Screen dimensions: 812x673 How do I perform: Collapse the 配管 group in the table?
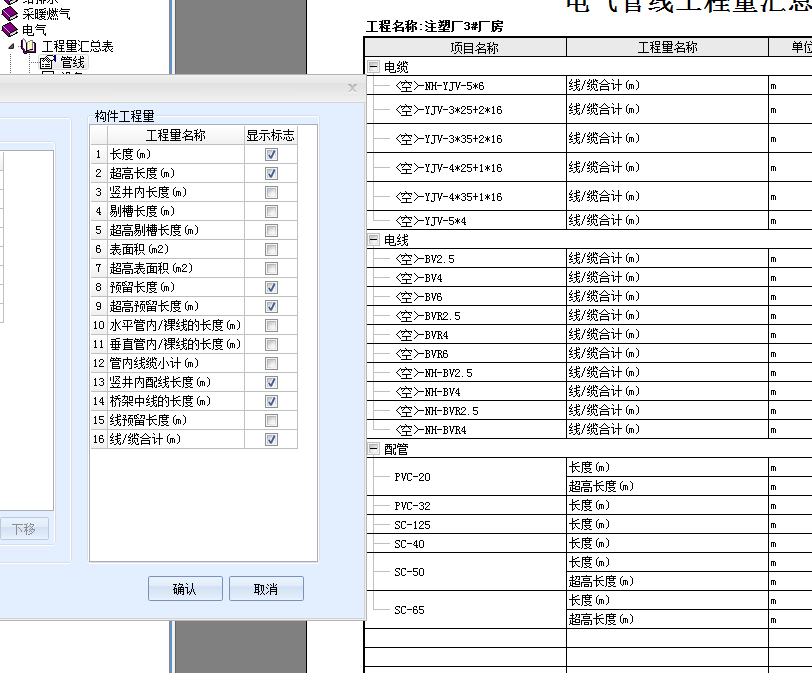point(373,449)
